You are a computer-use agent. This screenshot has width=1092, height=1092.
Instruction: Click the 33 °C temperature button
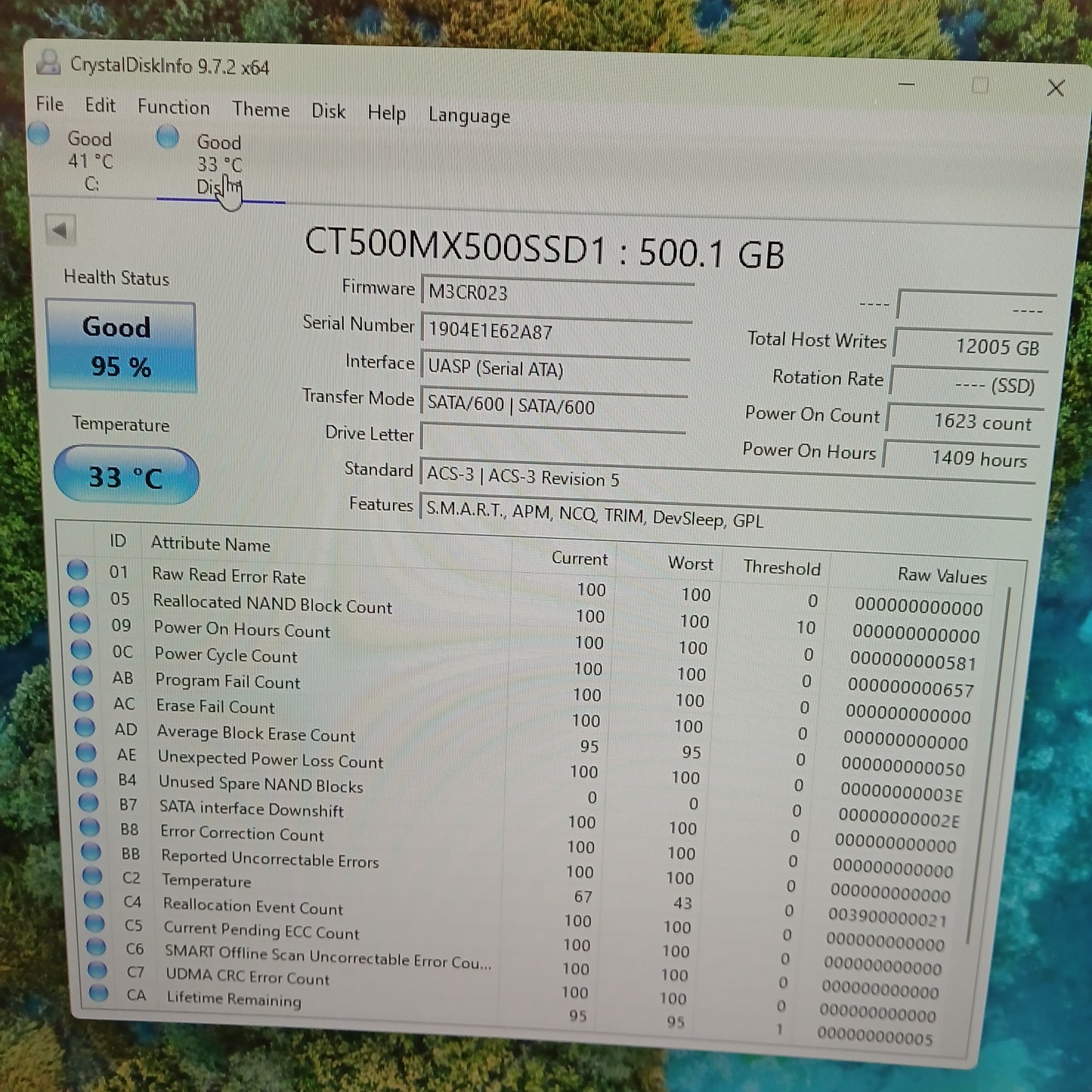click(126, 475)
